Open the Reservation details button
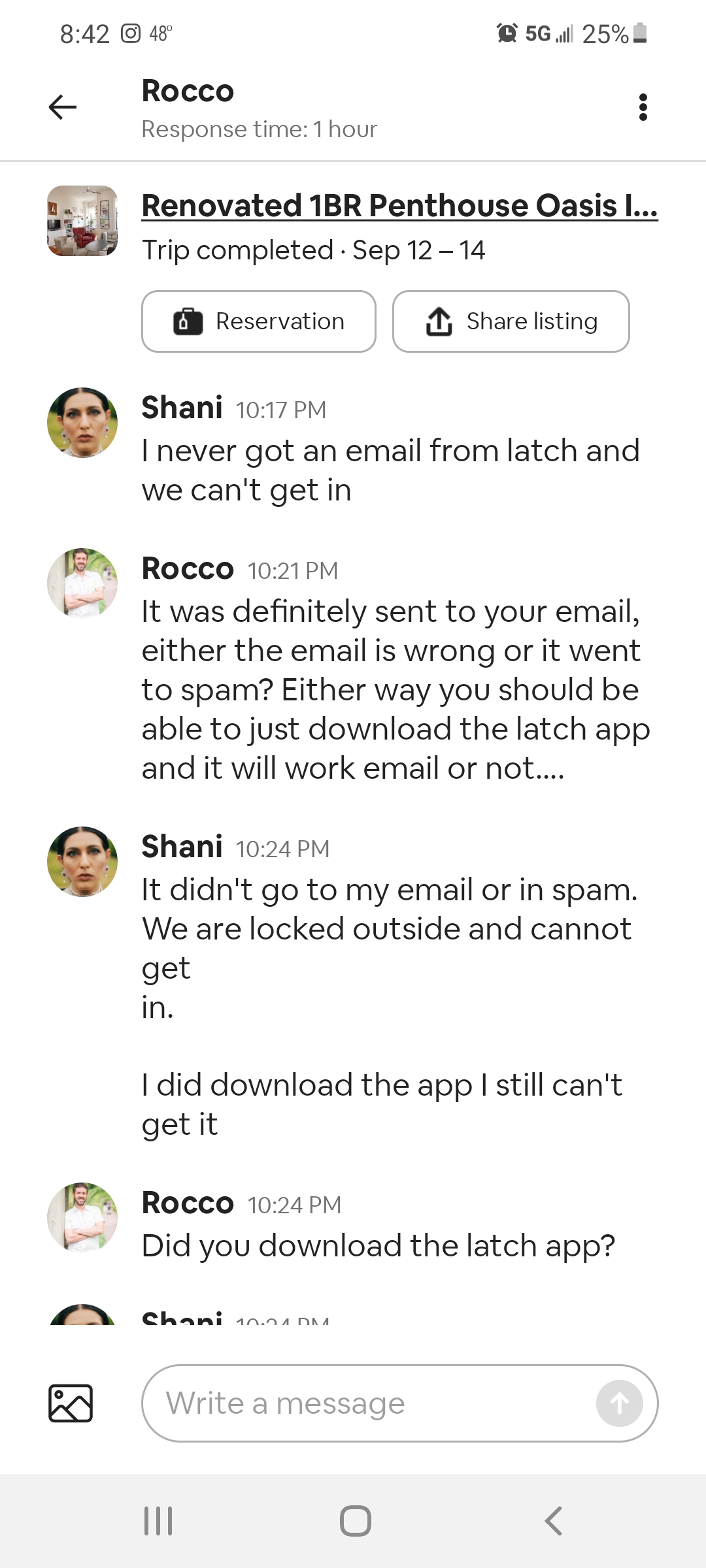 (259, 321)
